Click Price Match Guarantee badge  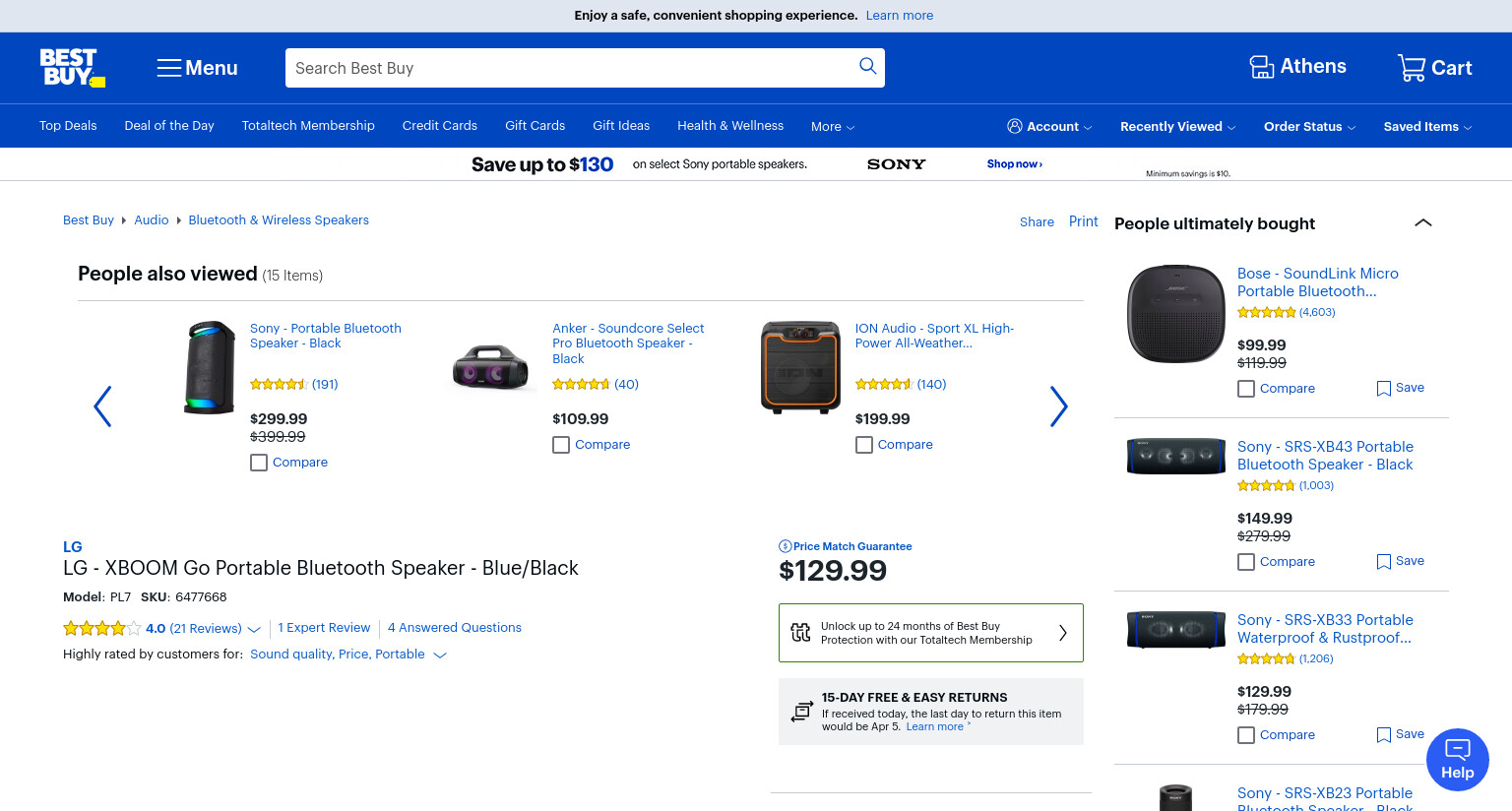point(846,546)
